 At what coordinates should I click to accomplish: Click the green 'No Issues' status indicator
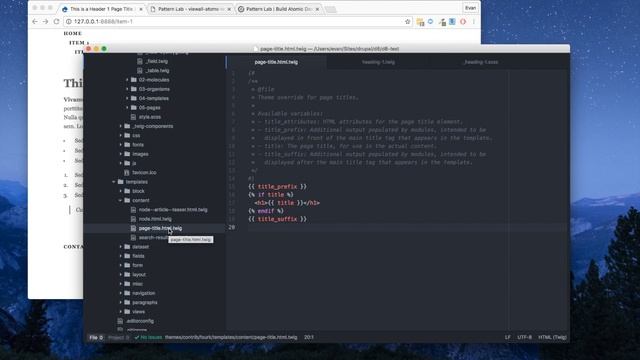coord(148,338)
